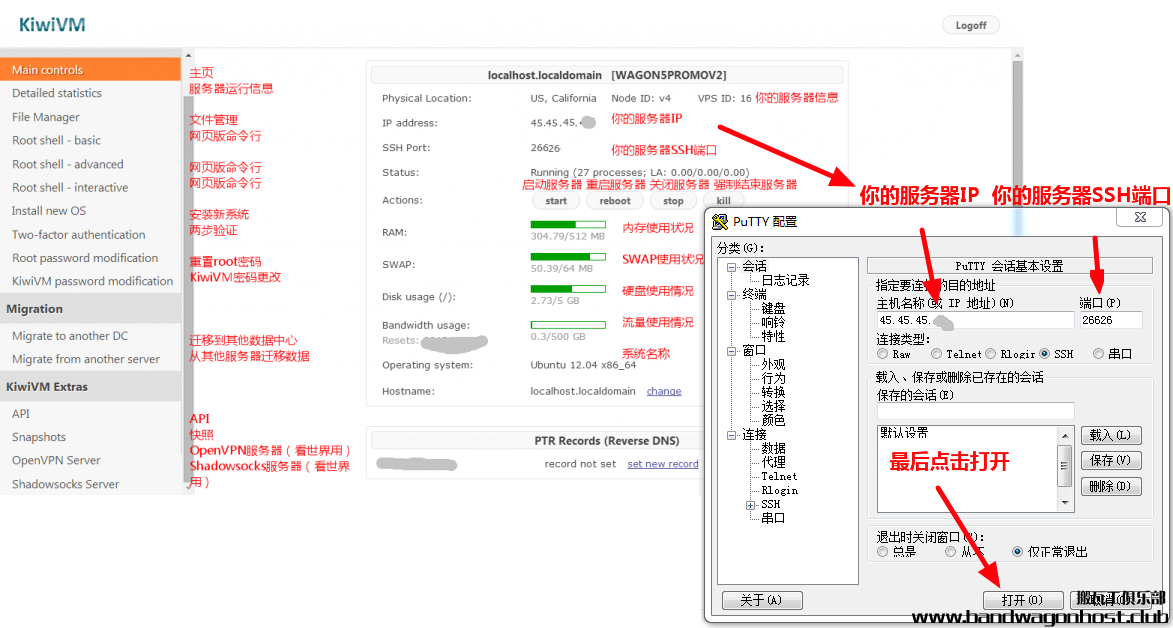Click the RAM usage bar
This screenshot has height=628, width=1173.
(568, 225)
